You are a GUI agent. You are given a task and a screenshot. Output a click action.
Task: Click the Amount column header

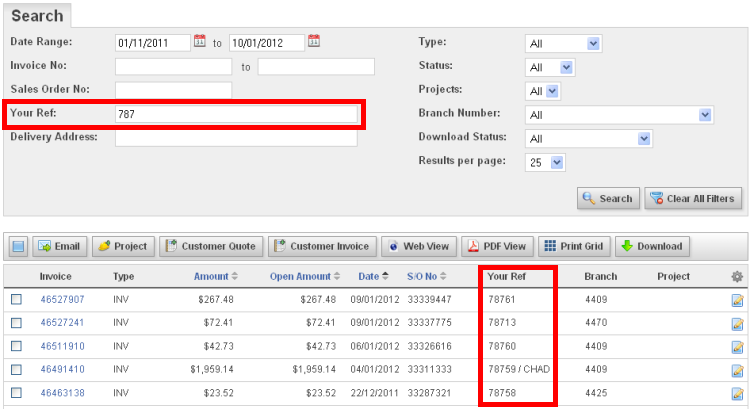(x=211, y=276)
